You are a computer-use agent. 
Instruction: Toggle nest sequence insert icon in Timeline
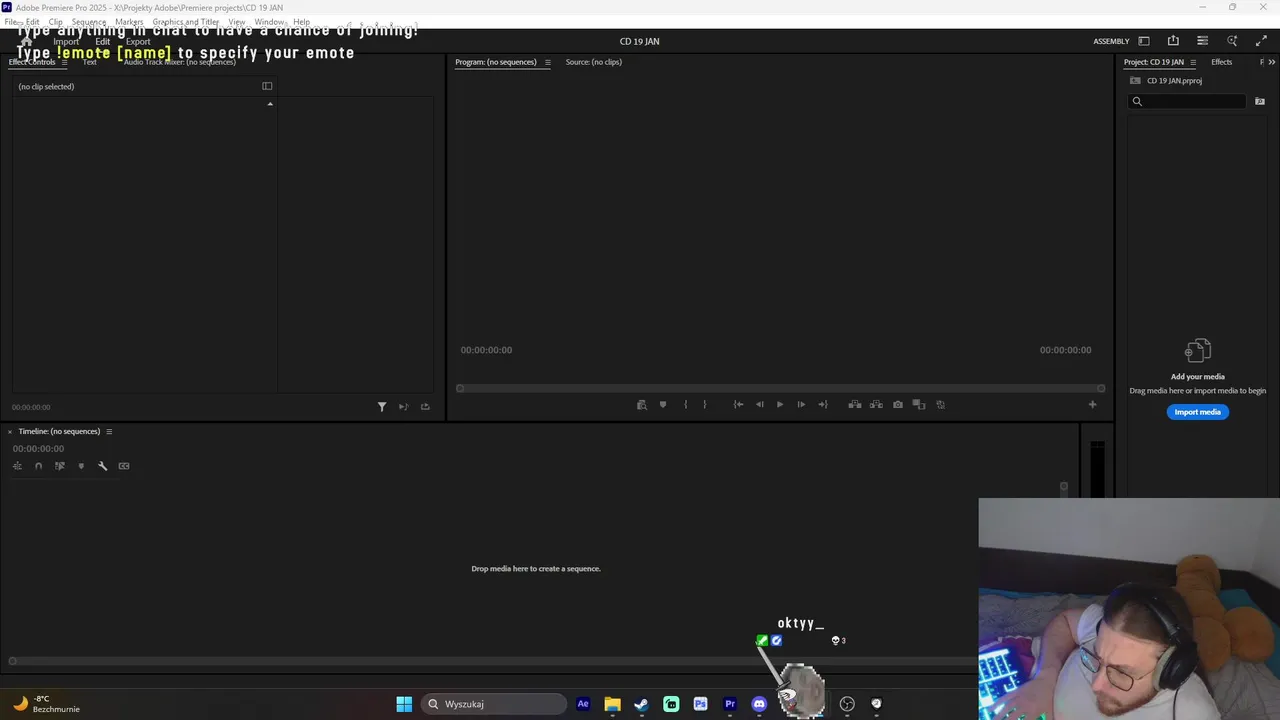pos(17,466)
